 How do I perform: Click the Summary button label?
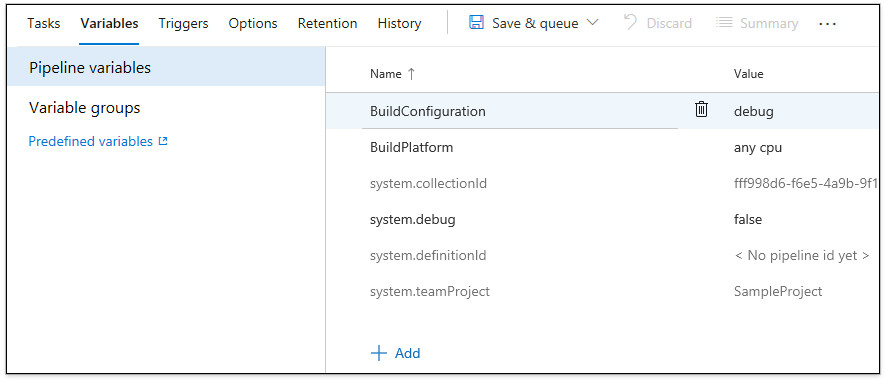(769, 23)
